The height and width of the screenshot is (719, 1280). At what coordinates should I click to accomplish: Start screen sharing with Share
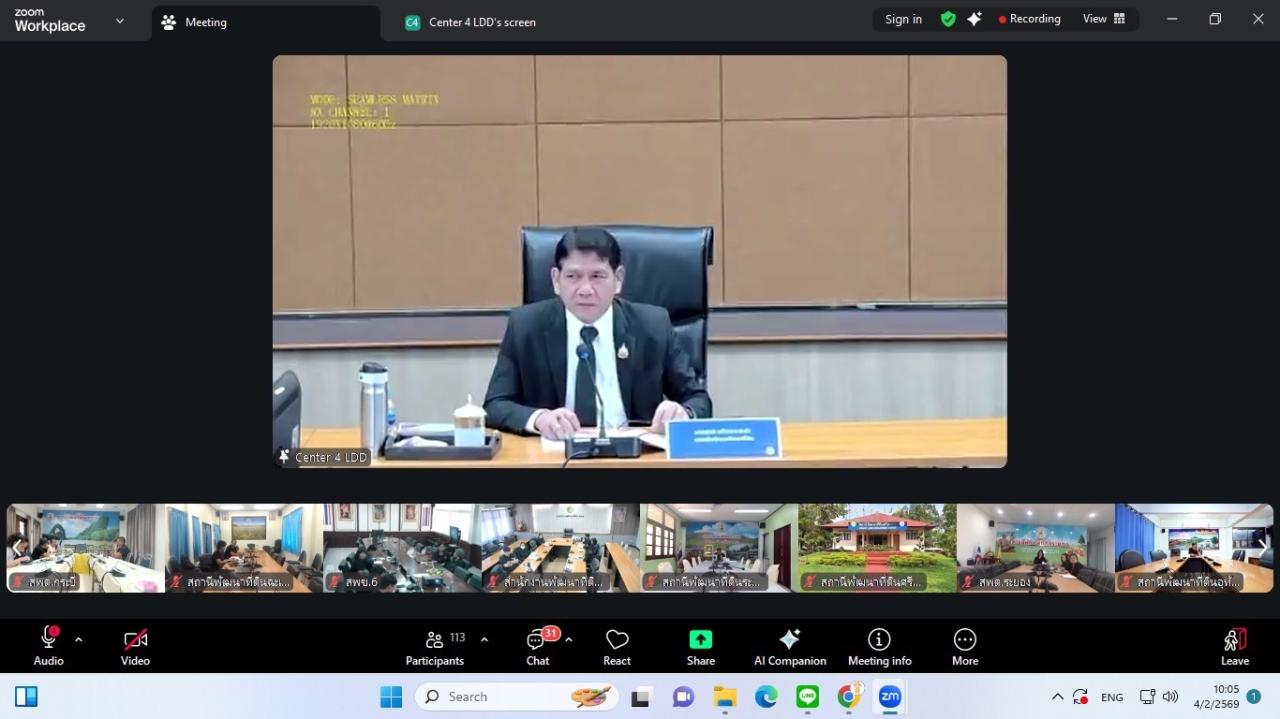click(x=700, y=646)
